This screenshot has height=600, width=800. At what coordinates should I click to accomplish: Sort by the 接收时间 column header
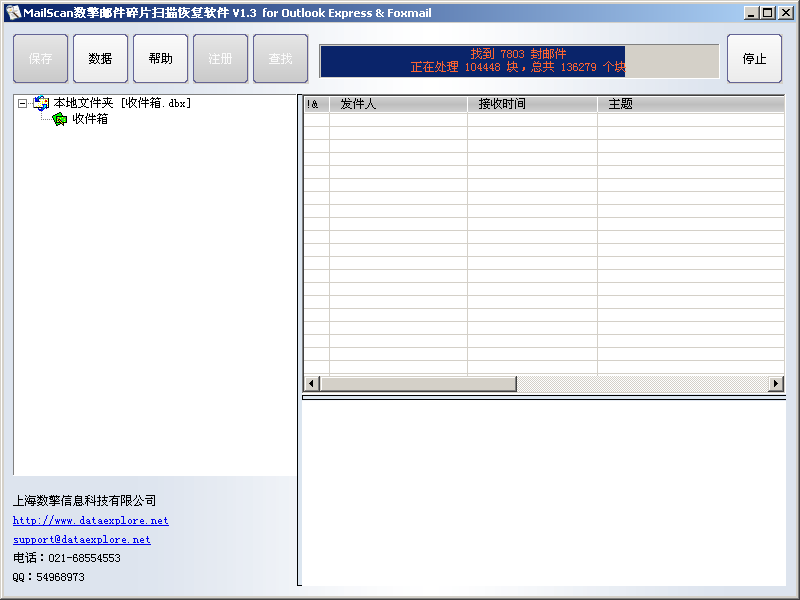point(532,104)
